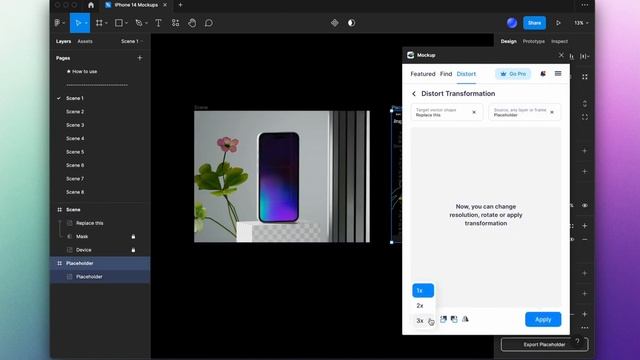The image size is (640, 360).
Task: Select the iPhone 14 Mockups file tab
Action: pos(136,5)
